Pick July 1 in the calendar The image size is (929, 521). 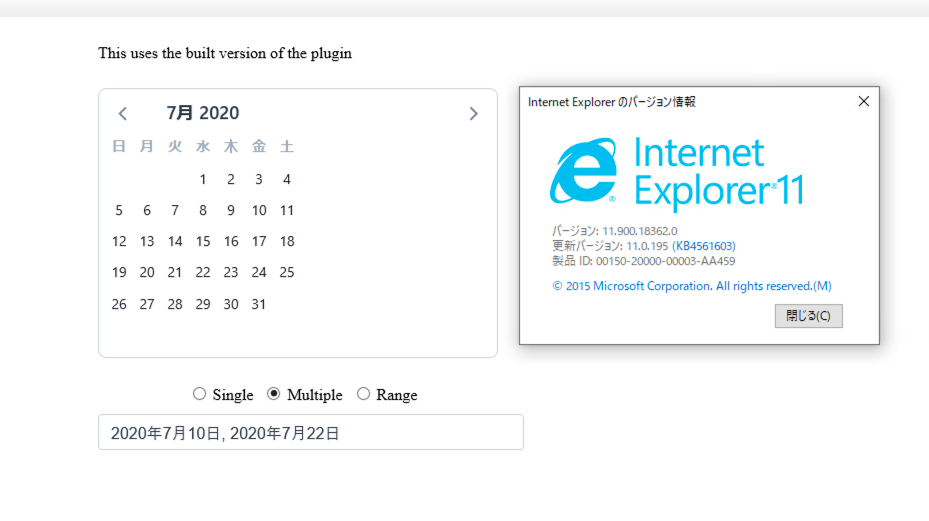click(203, 179)
